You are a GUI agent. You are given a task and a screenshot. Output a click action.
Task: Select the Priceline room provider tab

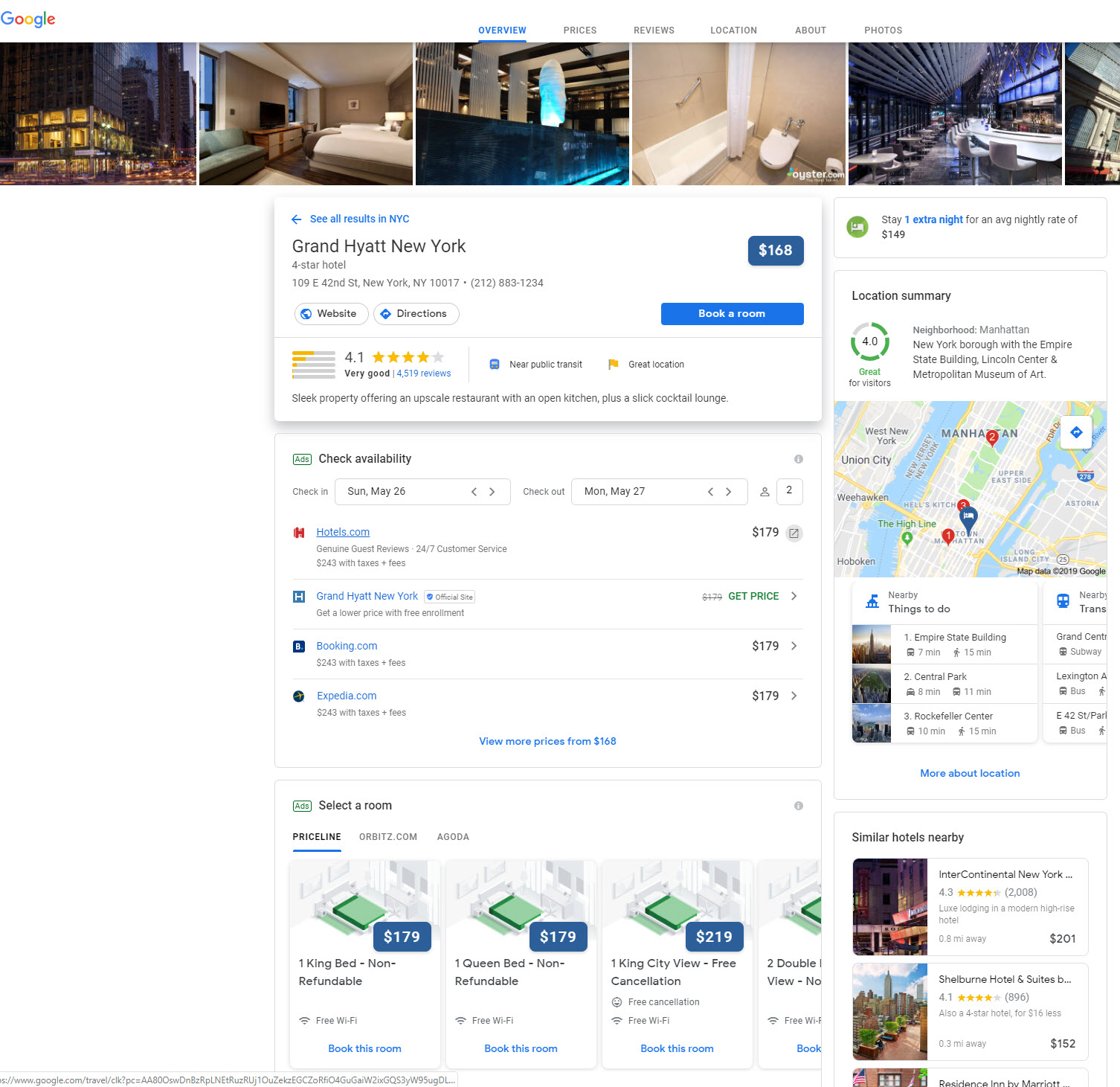tap(317, 837)
